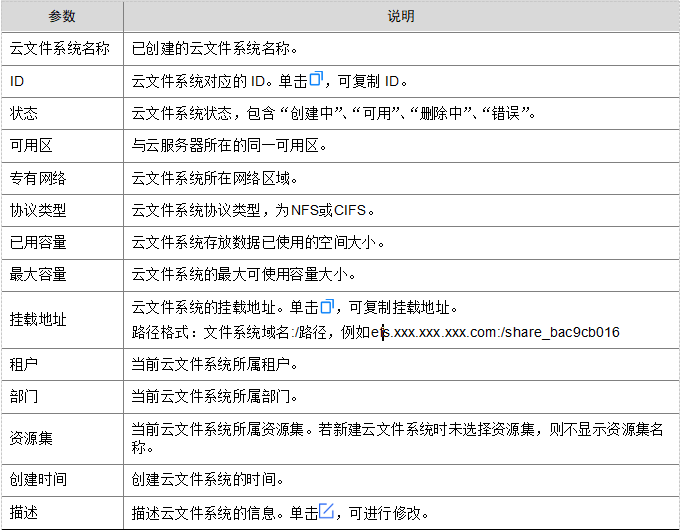Click the text 已创建的云文件系统名称
The height and width of the screenshot is (531, 681).
click(x=215, y=49)
